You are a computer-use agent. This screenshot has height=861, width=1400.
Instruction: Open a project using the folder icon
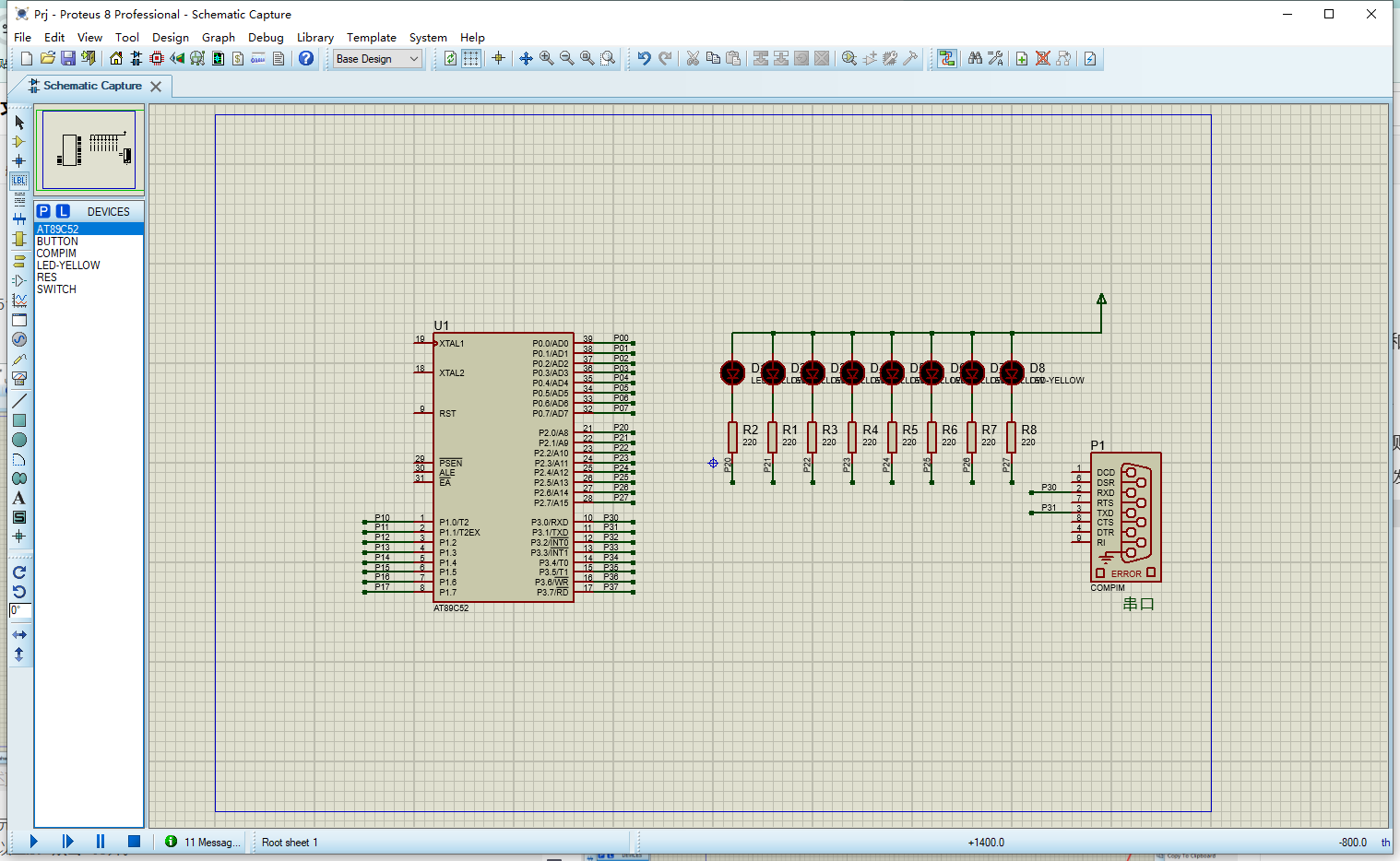47,58
